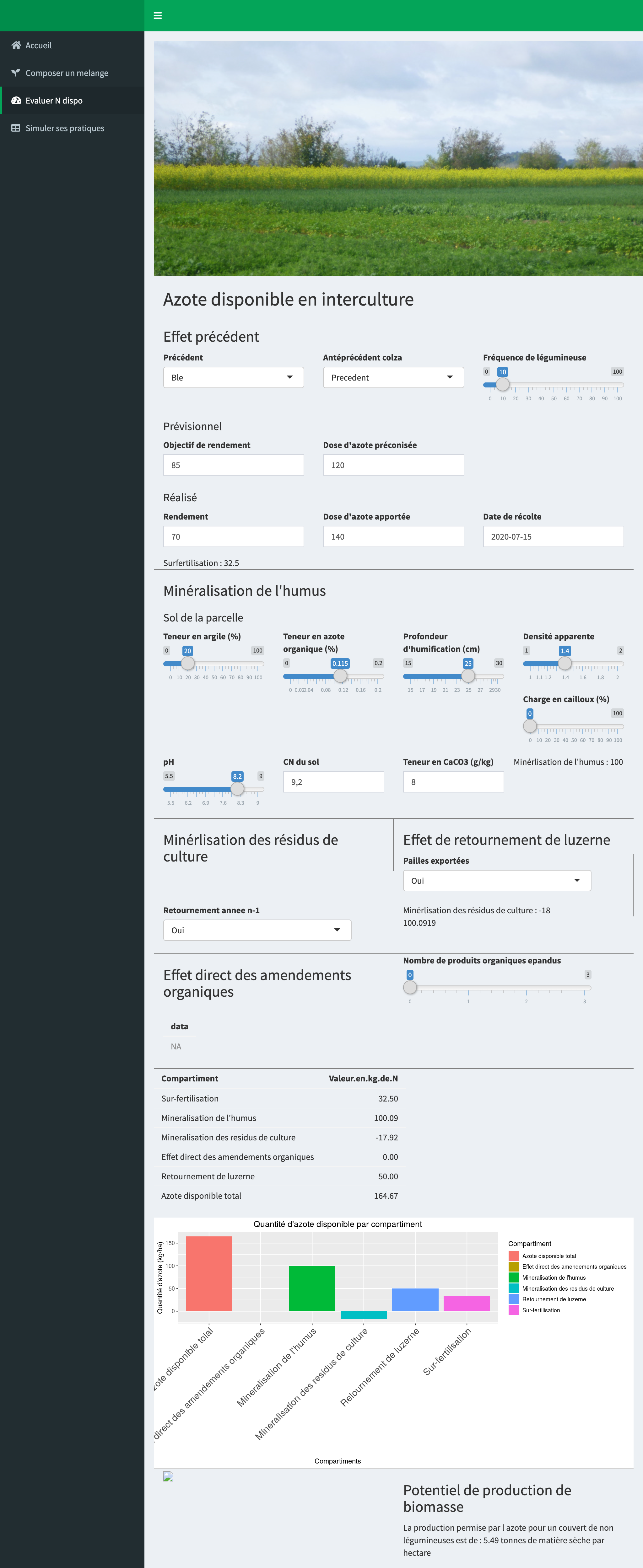Click the pH slider handle
The width and height of the screenshot is (643, 1568).
point(237,789)
